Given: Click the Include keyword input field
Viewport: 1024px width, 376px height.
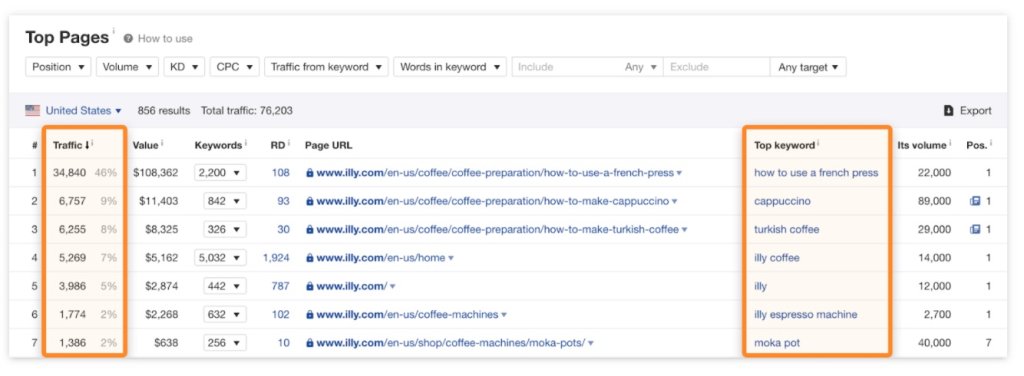Looking at the screenshot, I should click(567, 67).
